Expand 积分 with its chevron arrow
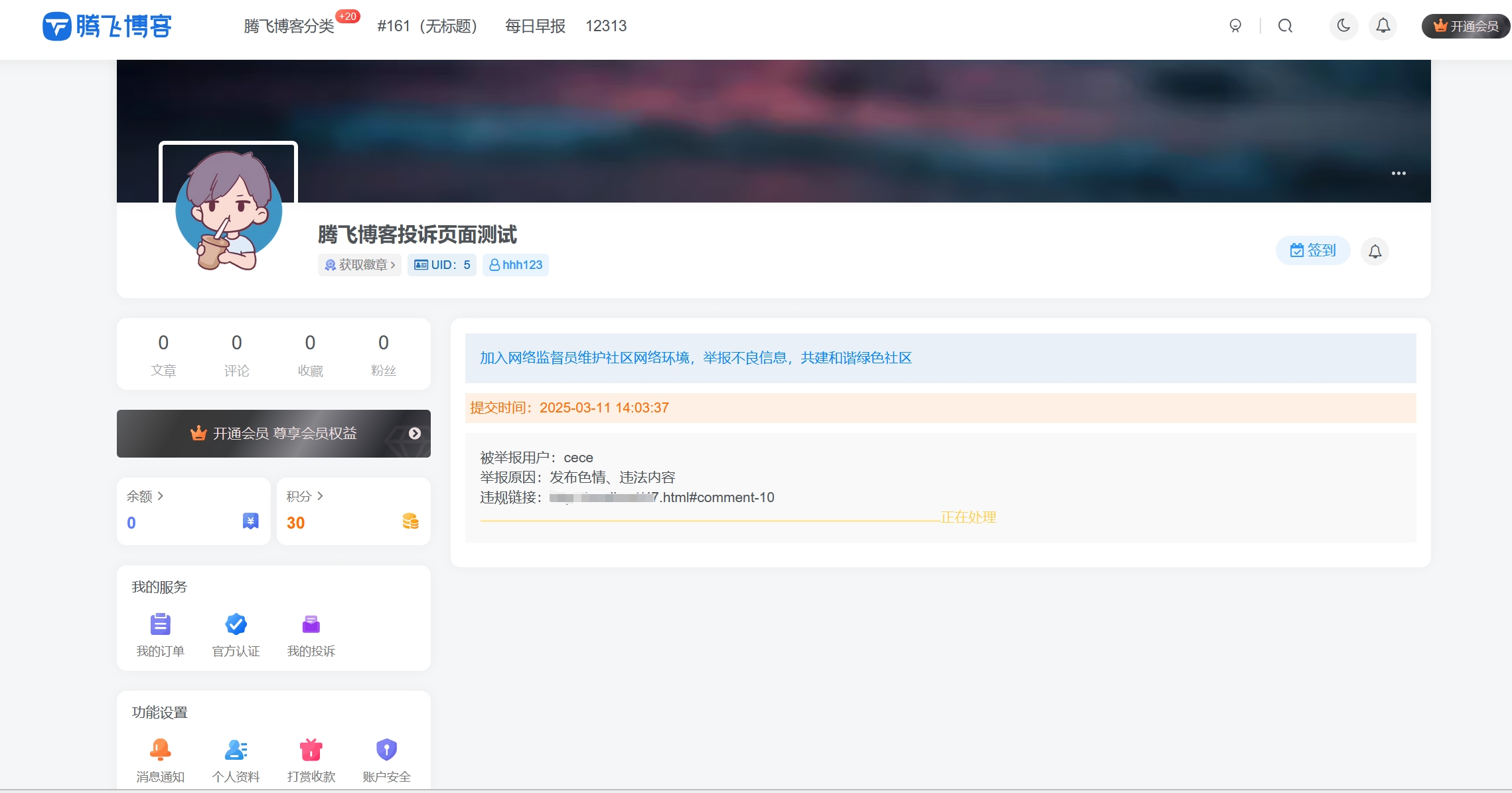 click(x=320, y=495)
